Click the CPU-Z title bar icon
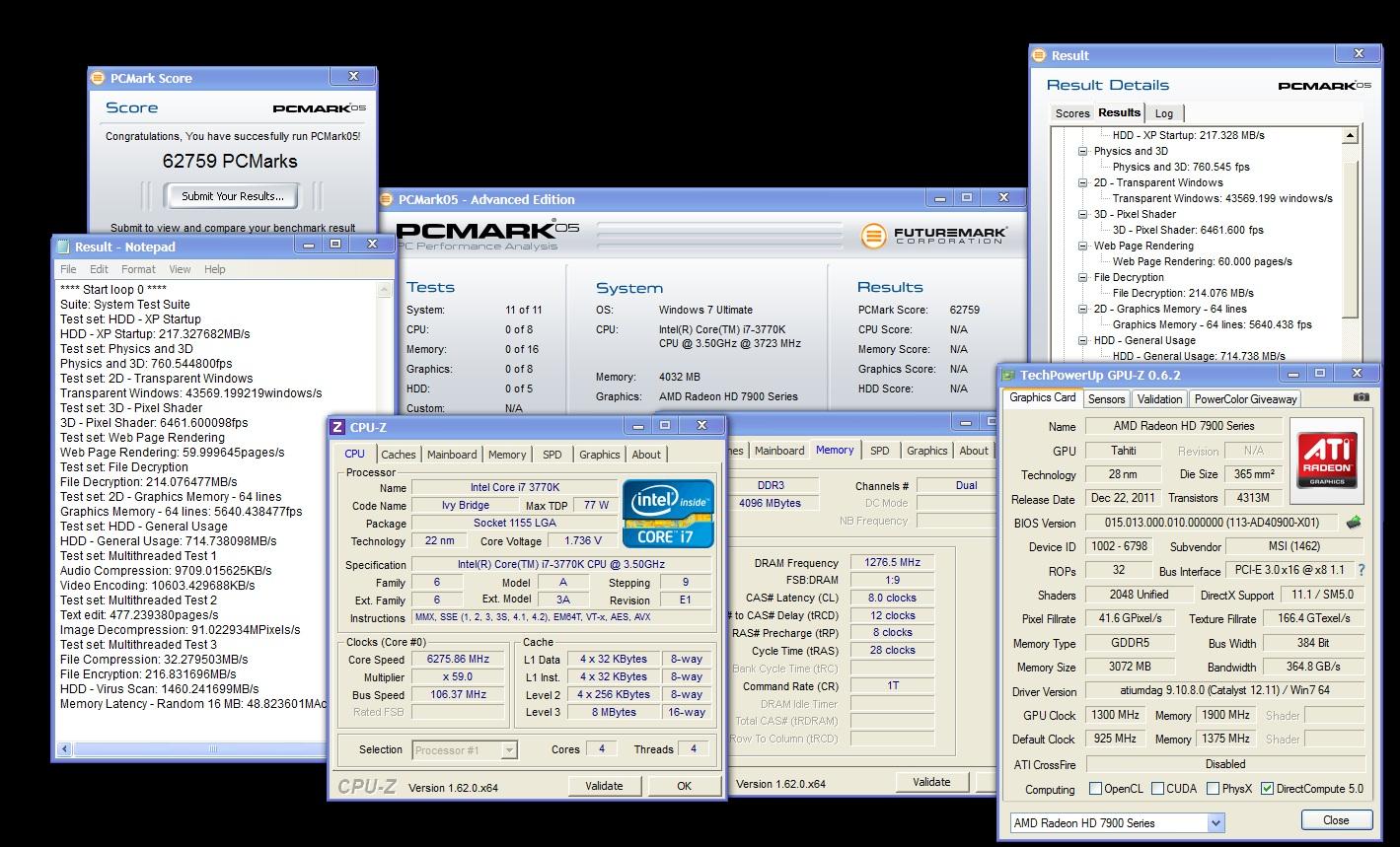Image resolution: width=1400 pixels, height=847 pixels. tap(338, 427)
